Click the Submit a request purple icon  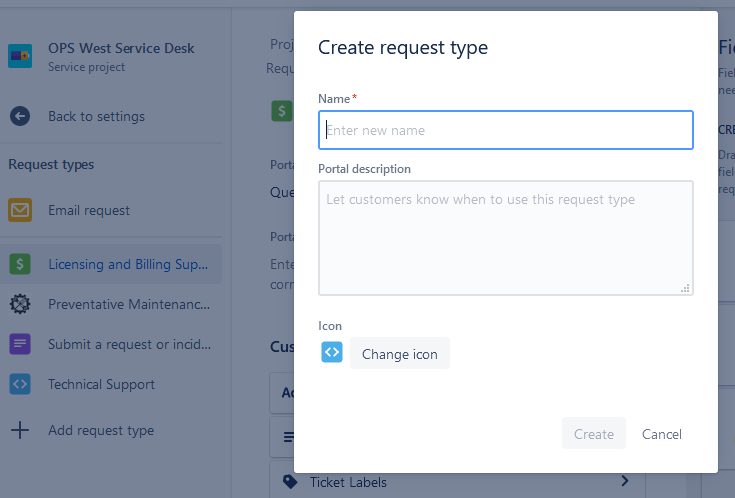click(x=20, y=344)
